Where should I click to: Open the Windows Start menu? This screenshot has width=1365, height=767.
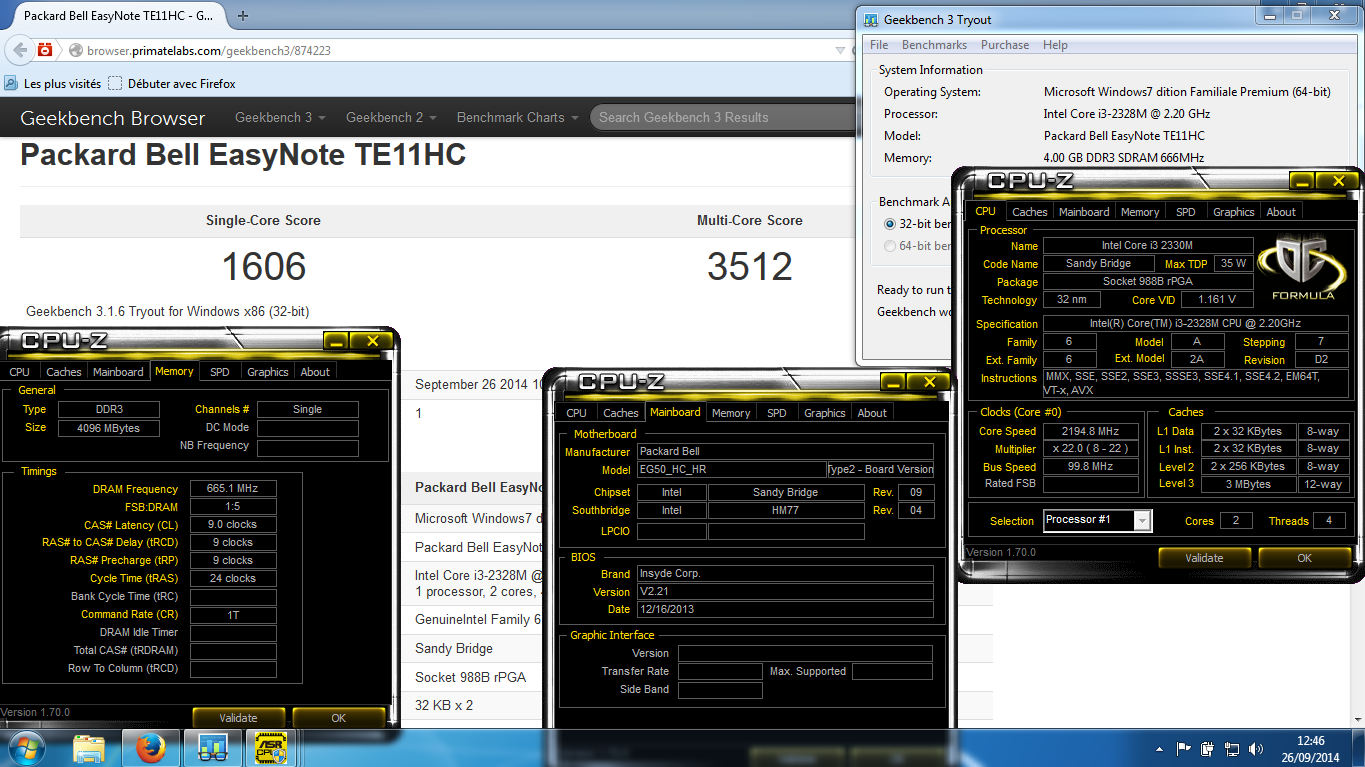tap(27, 747)
